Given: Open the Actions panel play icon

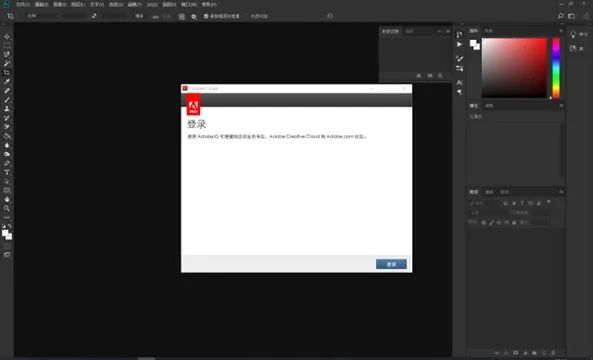Looking at the screenshot, I should [459, 44].
